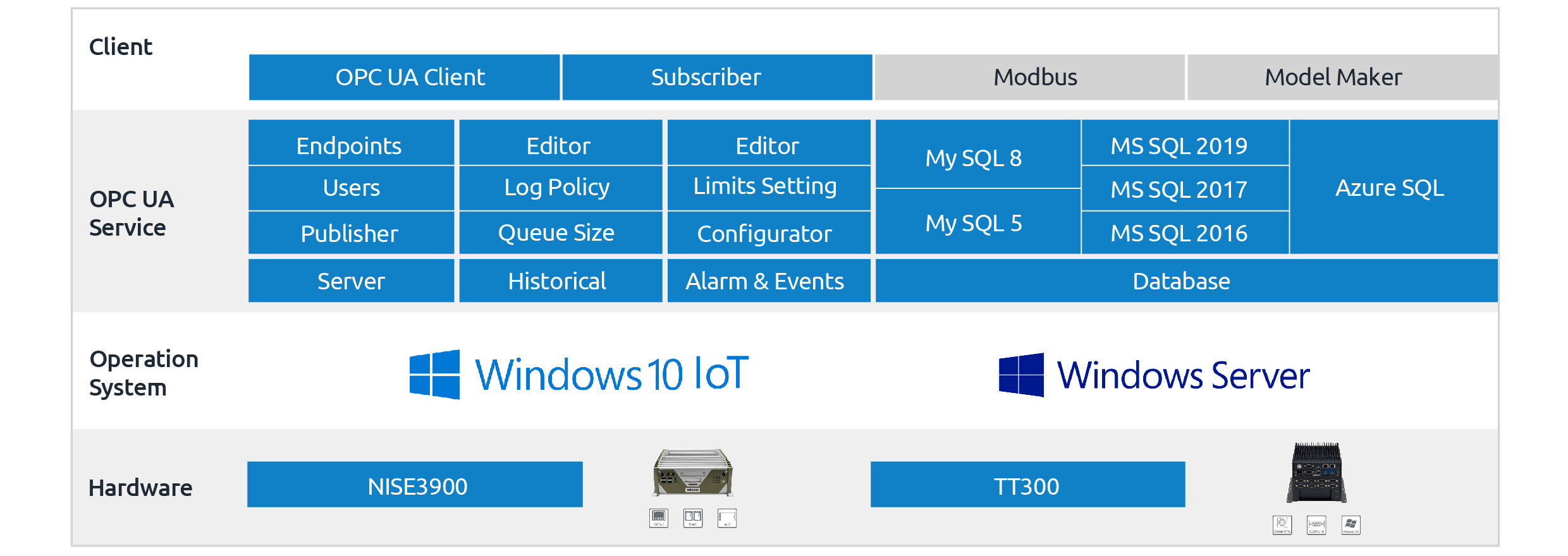The width and height of the screenshot is (1568, 556).
Task: Click the Alarm & Events block
Action: pyautogui.click(x=769, y=281)
